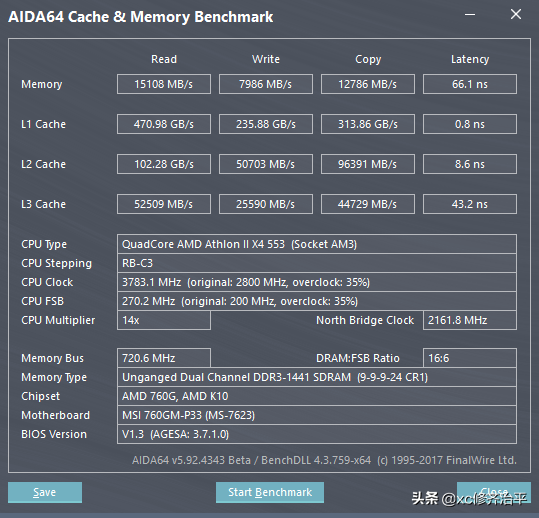Click the window title AIDA64 Cache & Memory Benchmark
The image size is (539, 518).
(141, 17)
